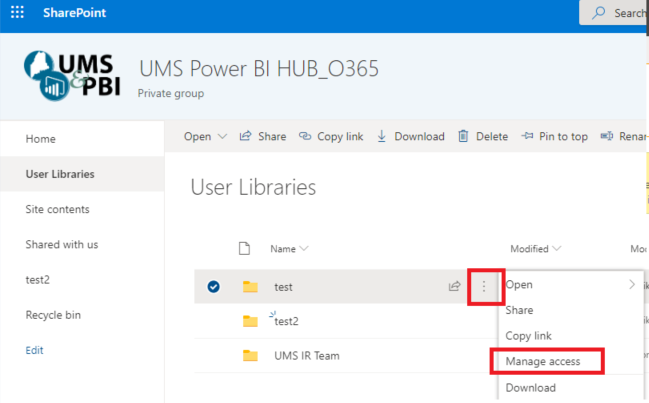Choose Download in the context menu
Viewport: 649px width, 403px height.
pos(531,388)
